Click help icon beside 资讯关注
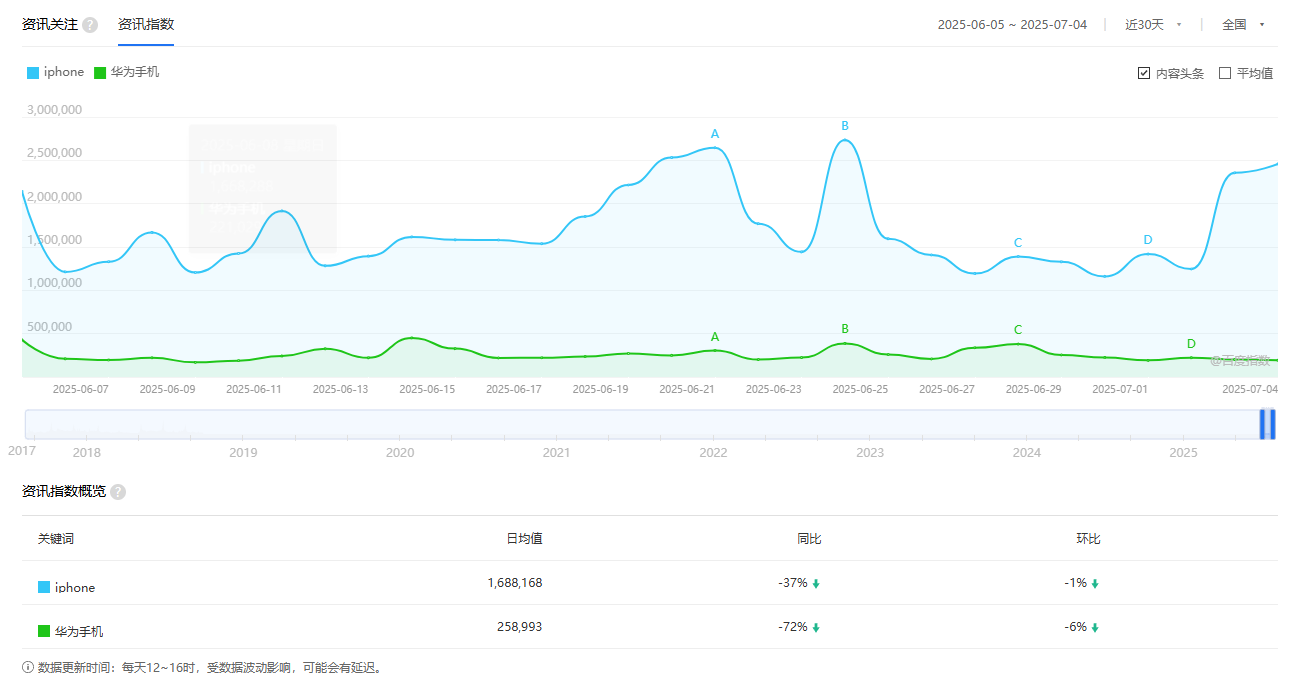 (x=90, y=25)
